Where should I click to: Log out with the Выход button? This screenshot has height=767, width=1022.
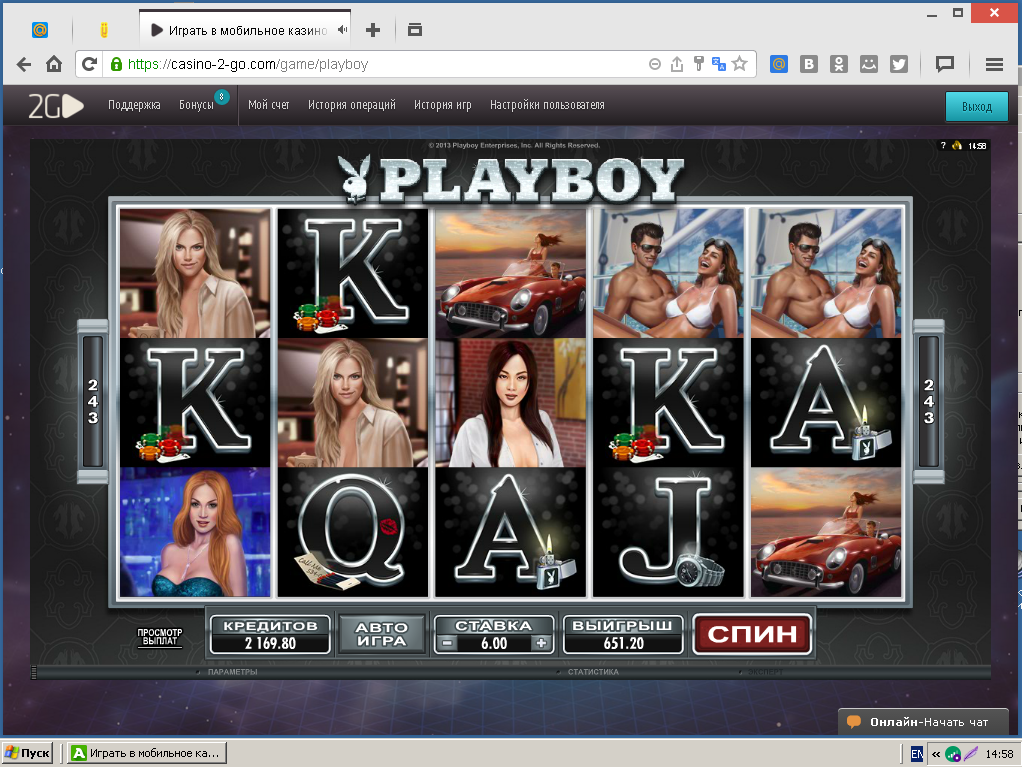[x=976, y=107]
